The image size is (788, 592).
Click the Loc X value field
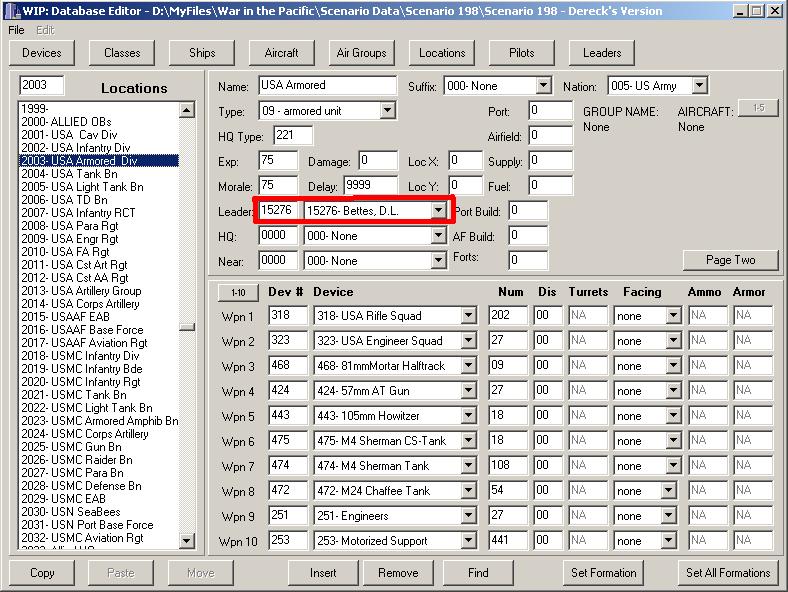465,161
